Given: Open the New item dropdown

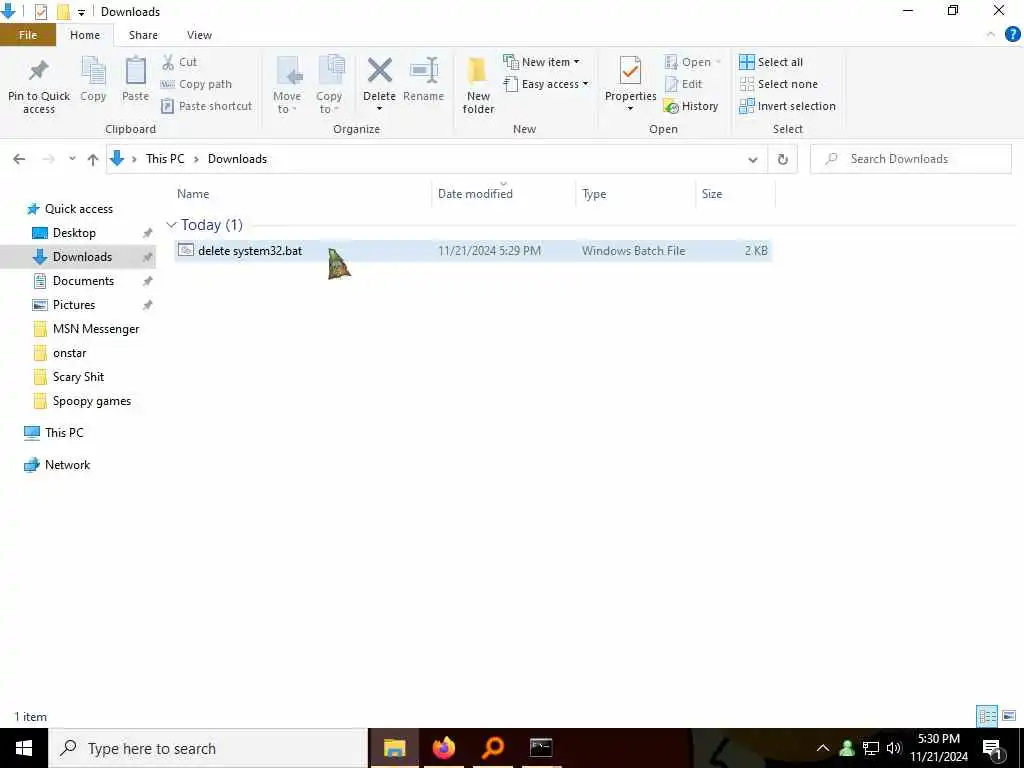Looking at the screenshot, I should coord(541,62).
